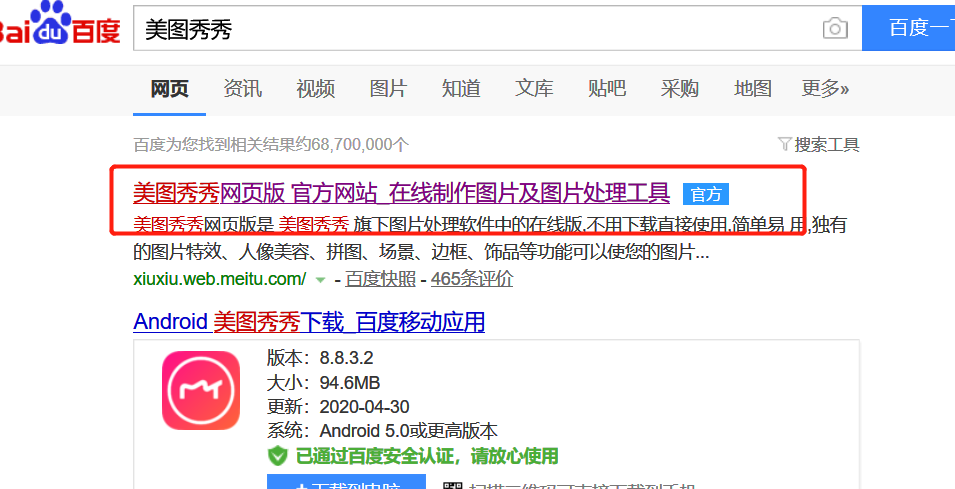
Task: Click the green safety shield icon
Action: pyautogui.click(x=277, y=456)
